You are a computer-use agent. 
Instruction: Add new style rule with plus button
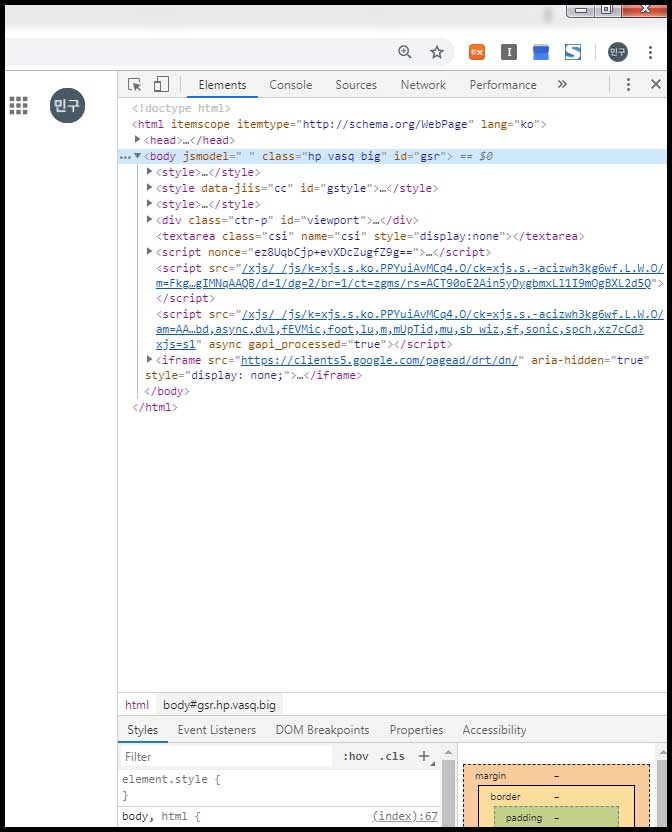[x=424, y=756]
